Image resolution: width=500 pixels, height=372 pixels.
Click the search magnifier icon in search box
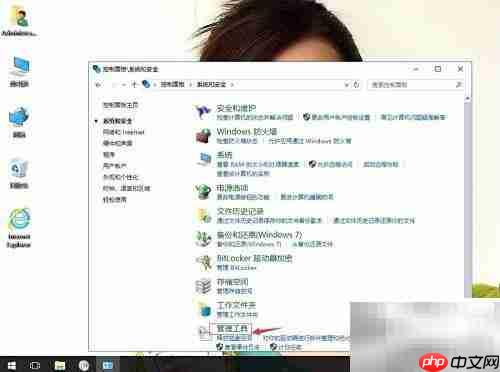point(458,85)
